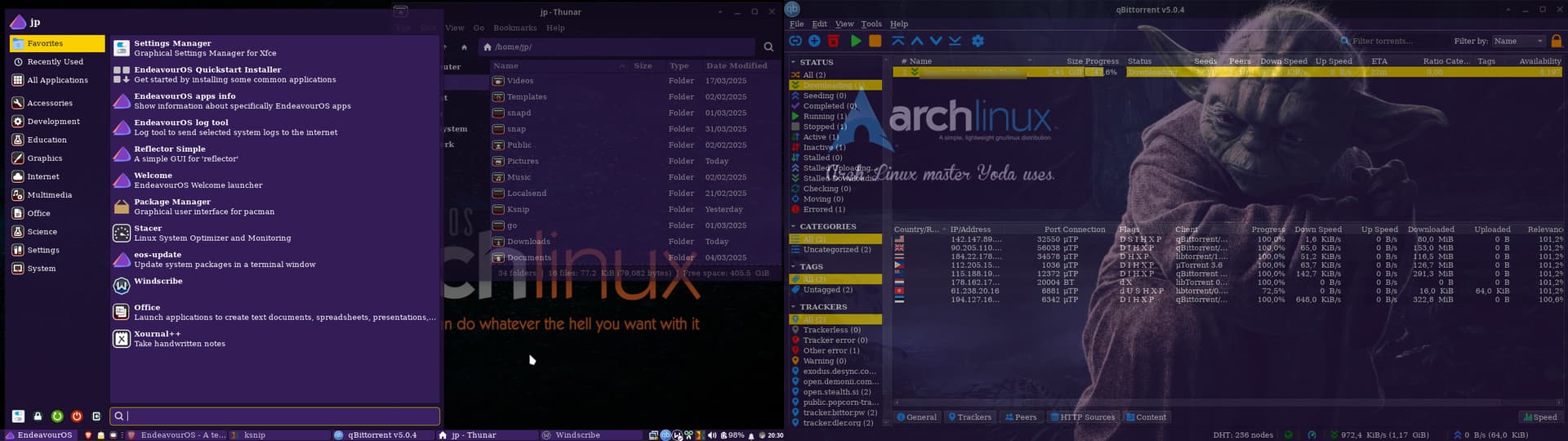The height and width of the screenshot is (441, 1568).
Task: Click the log out icon in Whisker menu
Action: [x=96, y=416]
